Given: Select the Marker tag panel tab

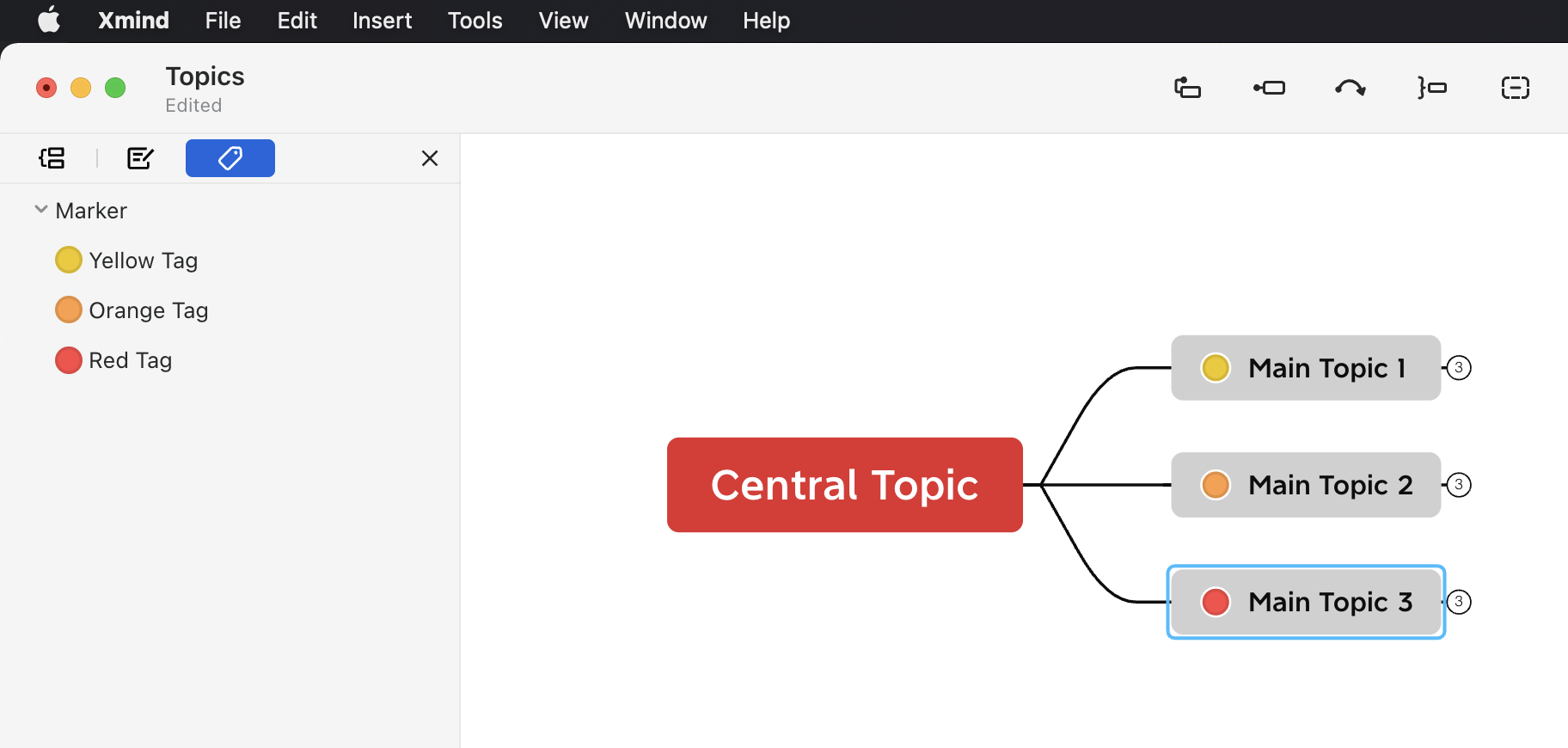Looking at the screenshot, I should (x=230, y=158).
